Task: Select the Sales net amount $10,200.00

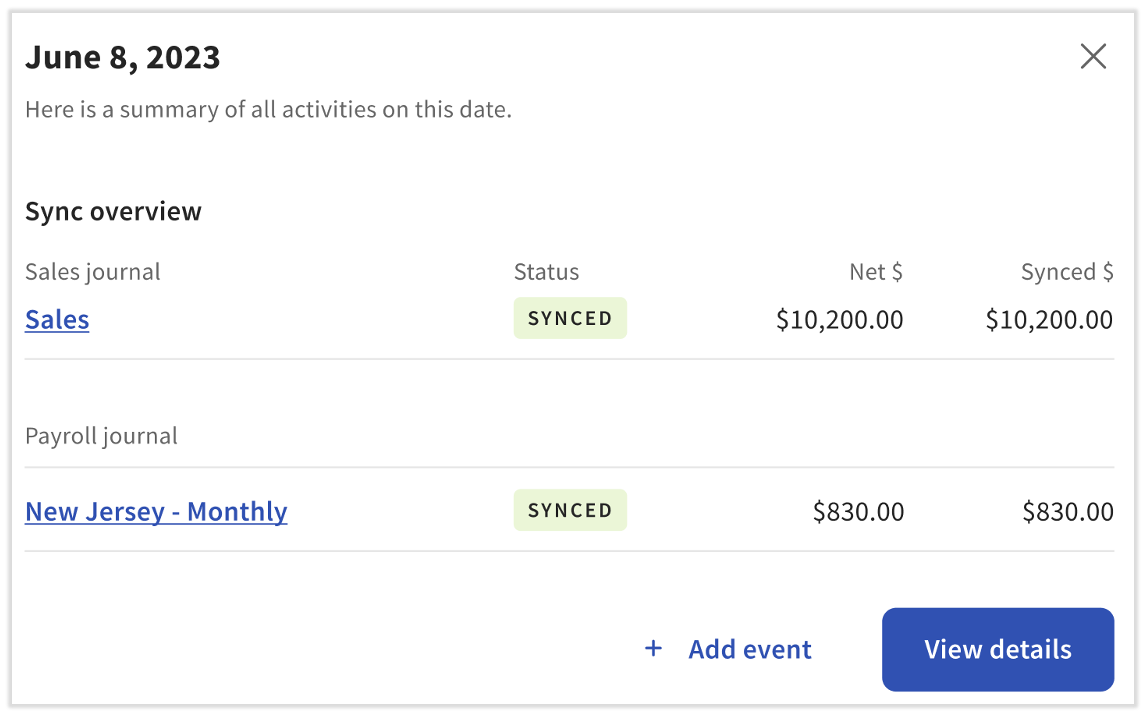Action: [840, 320]
